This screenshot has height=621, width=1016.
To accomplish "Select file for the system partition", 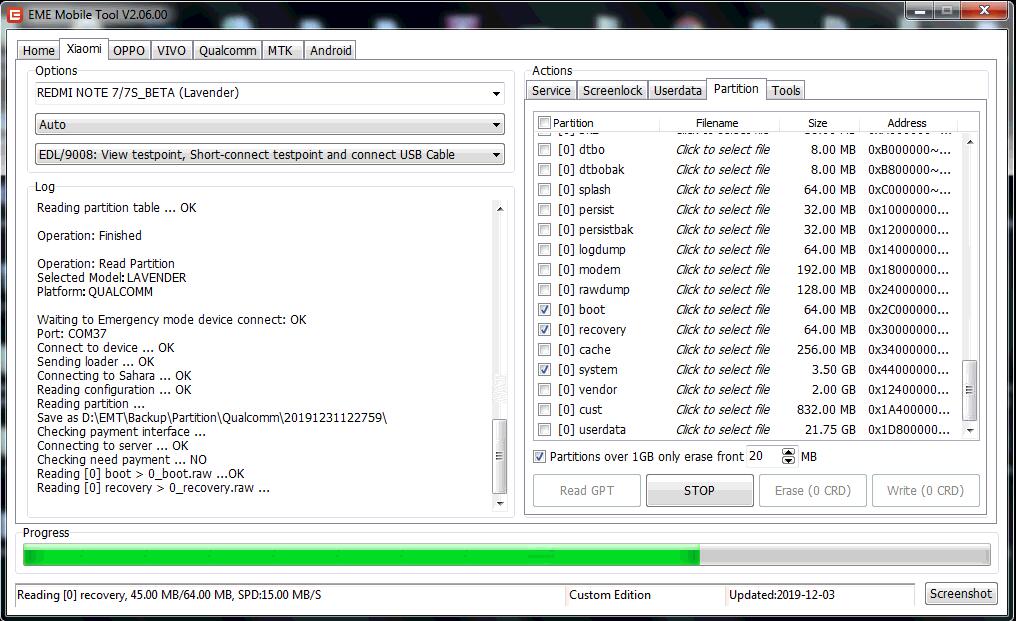I will tap(723, 370).
